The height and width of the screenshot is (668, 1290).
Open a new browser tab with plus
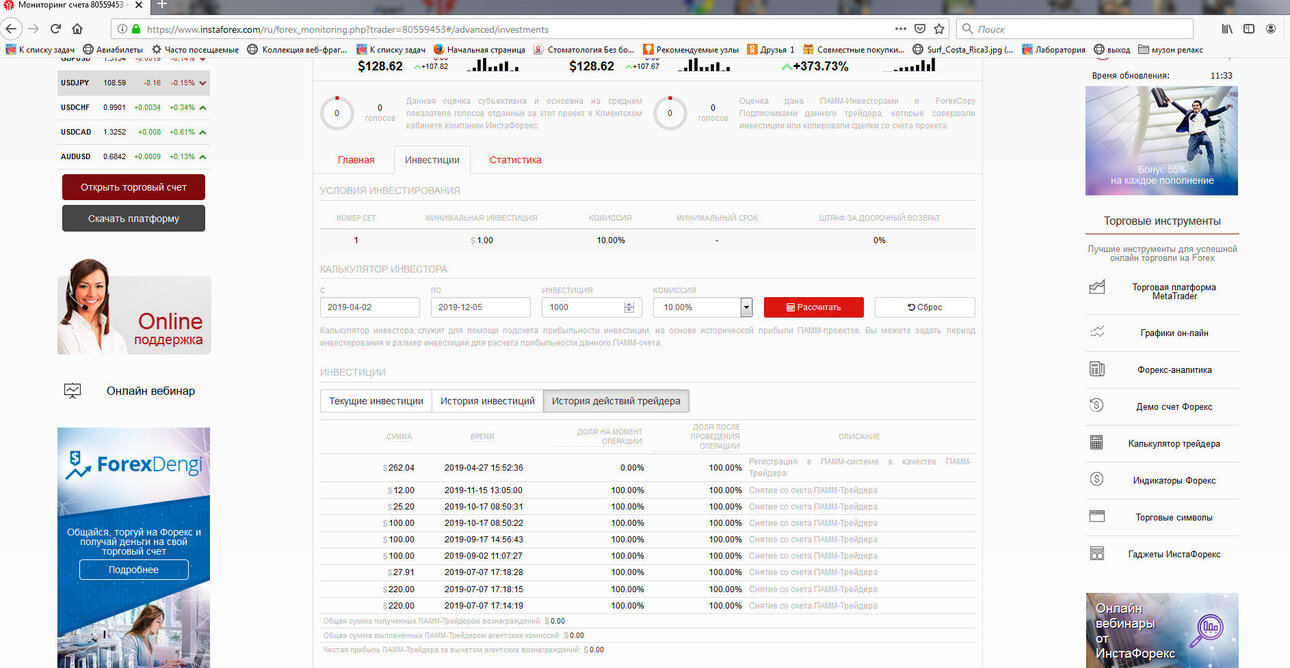coord(163,5)
